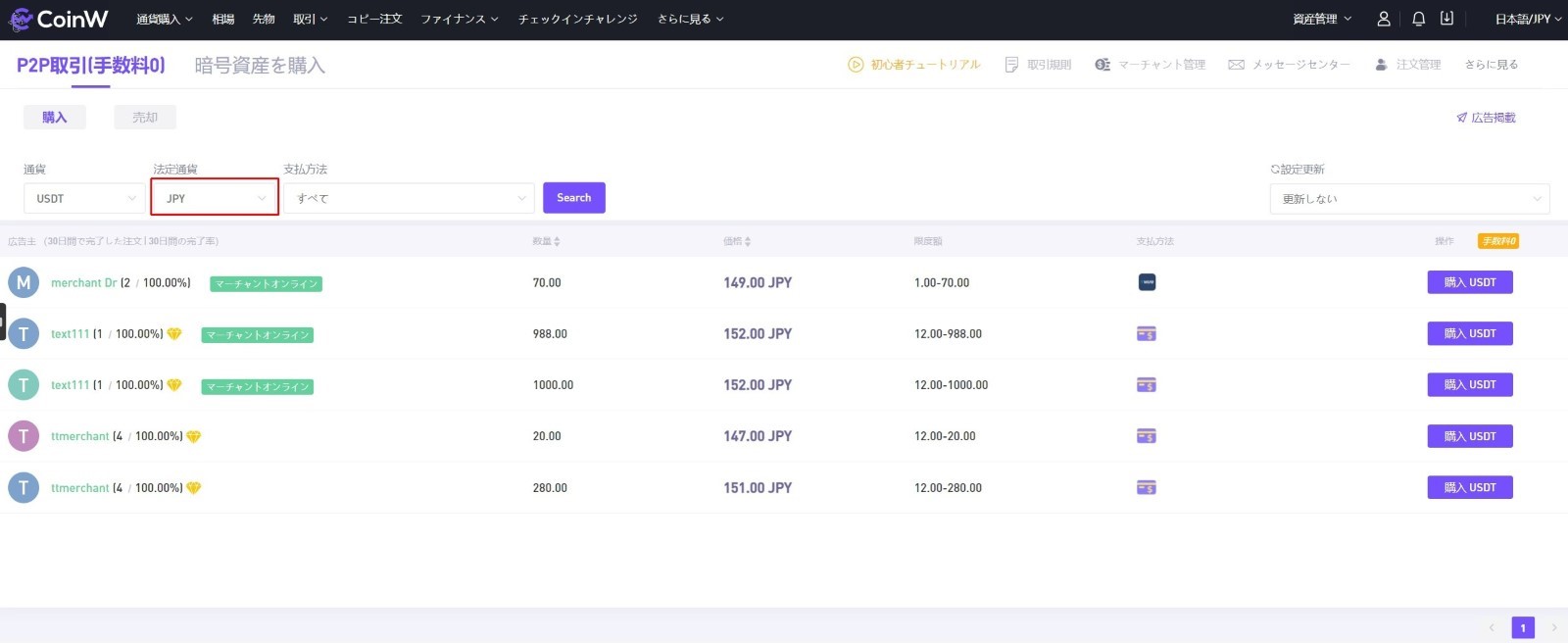Open チェックインチャレンジ in the top menu
Image resolution: width=1568 pixels, height=643 pixels.
tap(578, 19)
